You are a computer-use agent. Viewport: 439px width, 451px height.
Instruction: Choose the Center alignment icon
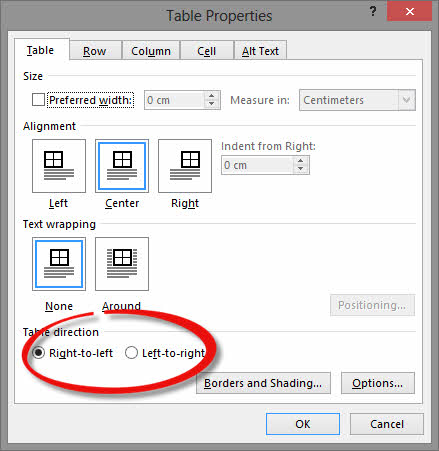click(122, 166)
